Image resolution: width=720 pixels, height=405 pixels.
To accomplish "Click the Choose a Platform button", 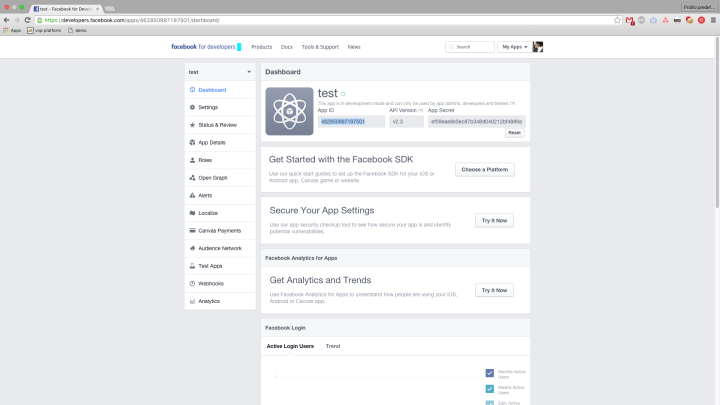I will click(x=484, y=169).
